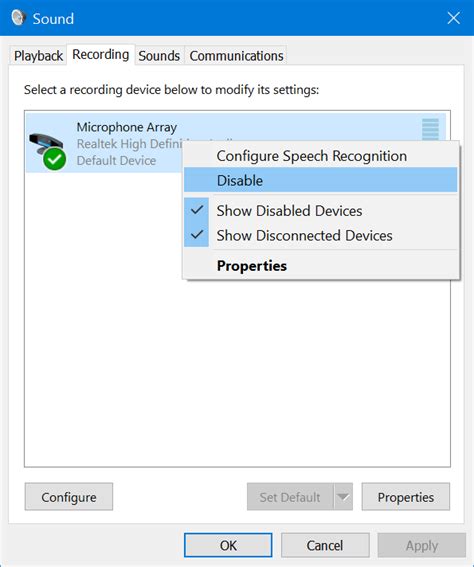Click the 'Default Device' status text
This screenshot has width=474, height=567.
point(116,160)
